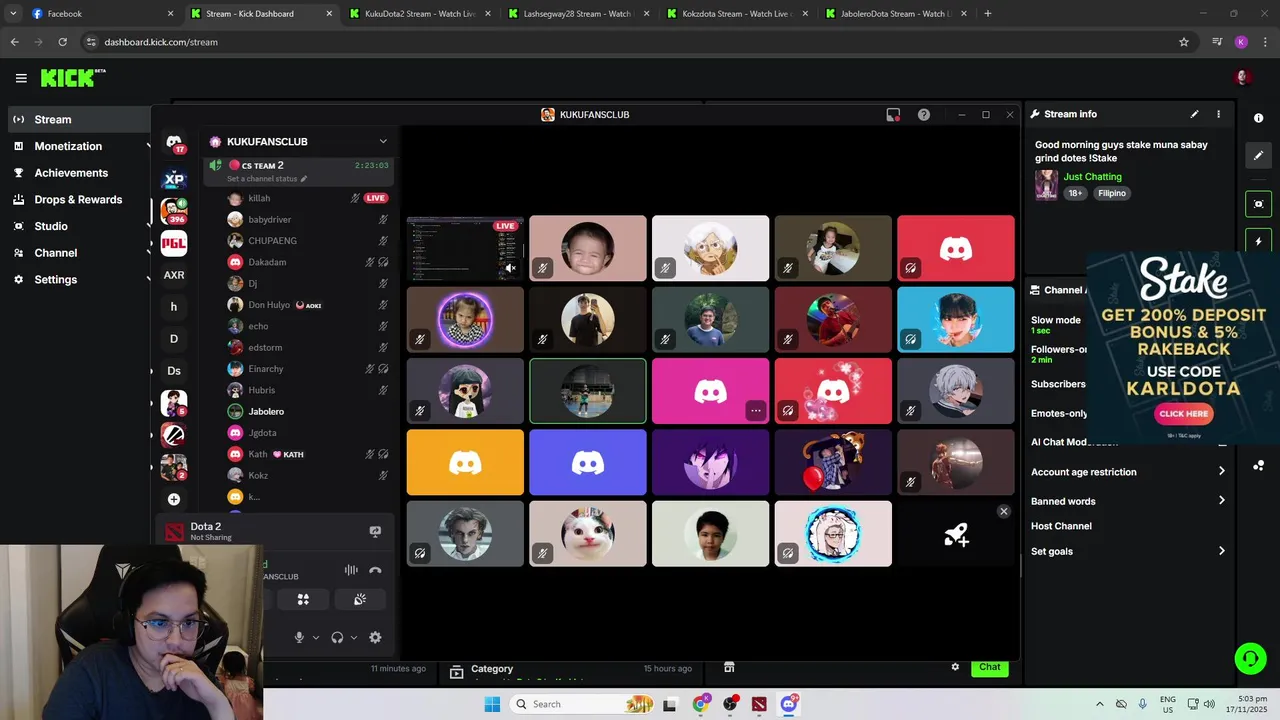Select user Jabolero in voice list
Viewport: 1280px width, 720px height.
[x=266, y=411]
